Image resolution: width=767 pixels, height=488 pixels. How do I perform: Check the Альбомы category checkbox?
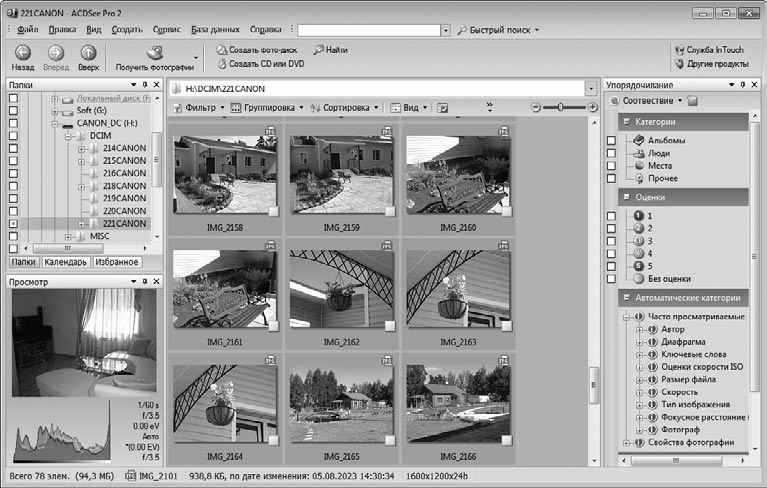click(x=612, y=141)
